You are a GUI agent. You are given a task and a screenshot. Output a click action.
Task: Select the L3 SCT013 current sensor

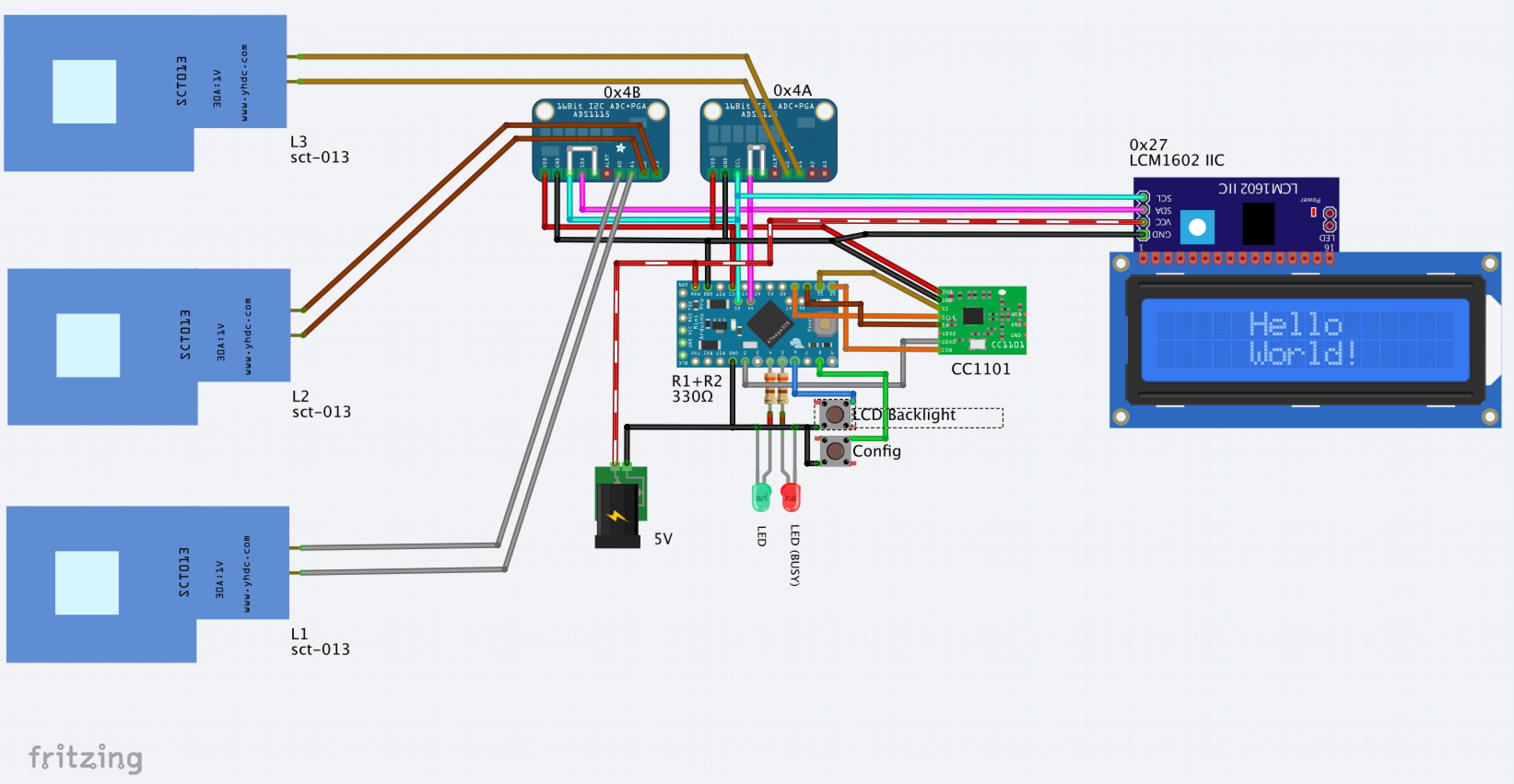coord(144,91)
